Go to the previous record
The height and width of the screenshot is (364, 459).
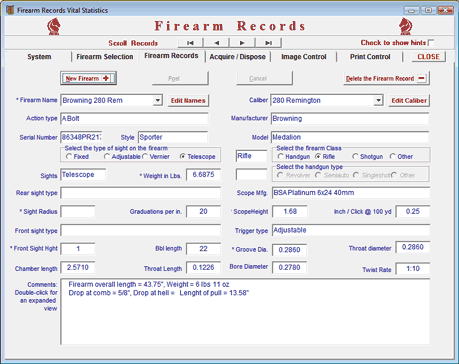tap(217, 43)
